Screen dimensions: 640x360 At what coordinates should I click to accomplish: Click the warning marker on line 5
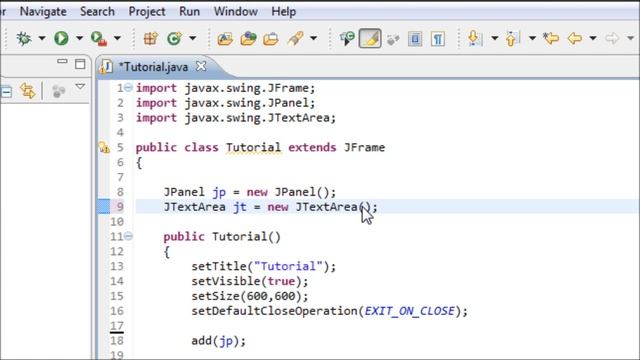[x=104, y=147]
